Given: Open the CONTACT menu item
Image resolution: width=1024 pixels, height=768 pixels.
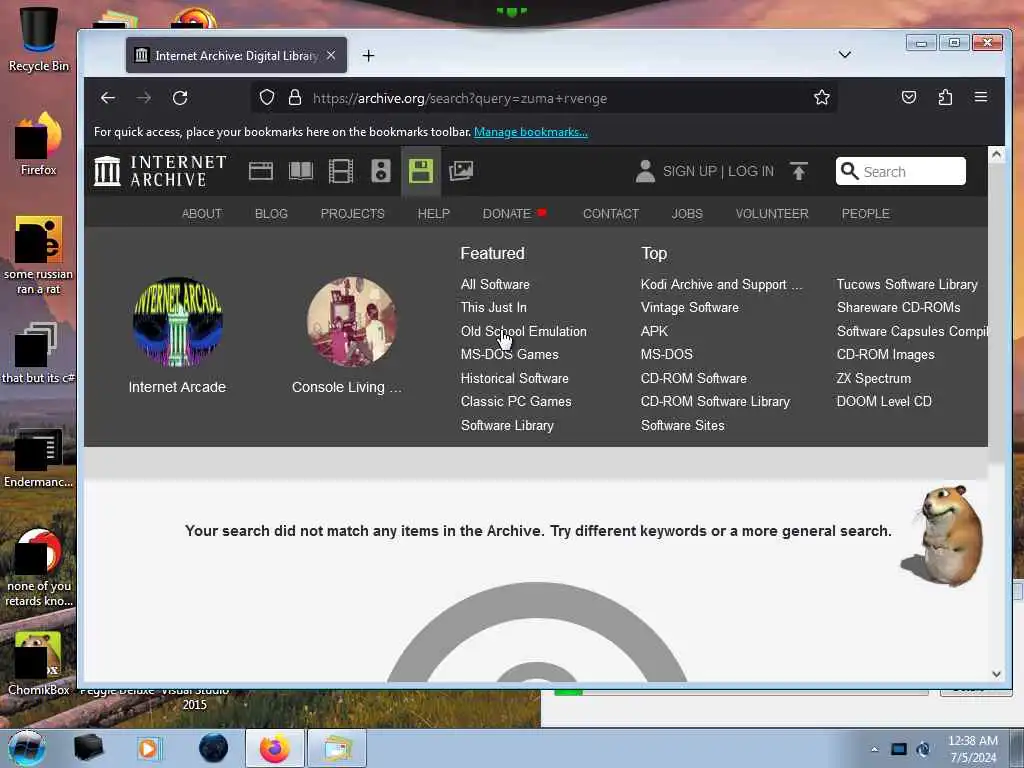Looking at the screenshot, I should click(611, 214).
